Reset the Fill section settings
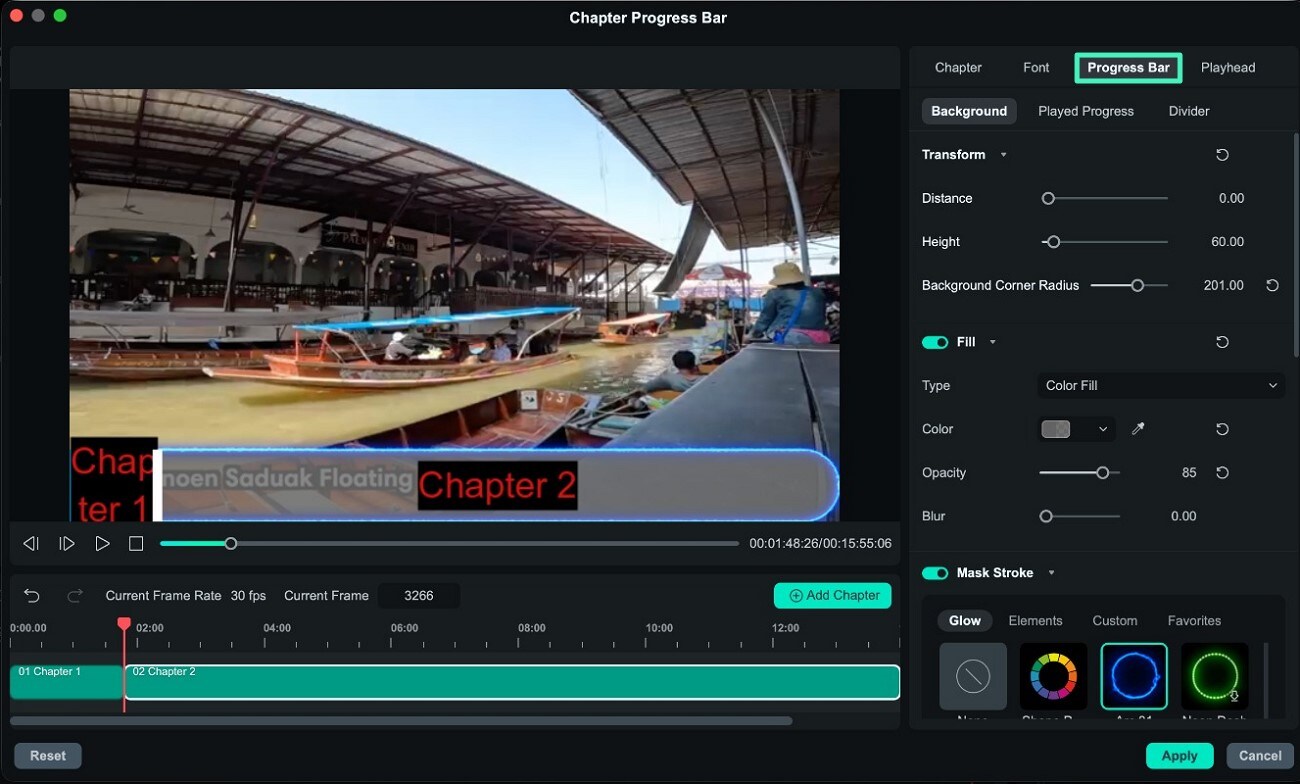Image resolution: width=1300 pixels, height=784 pixels. pos(1222,342)
